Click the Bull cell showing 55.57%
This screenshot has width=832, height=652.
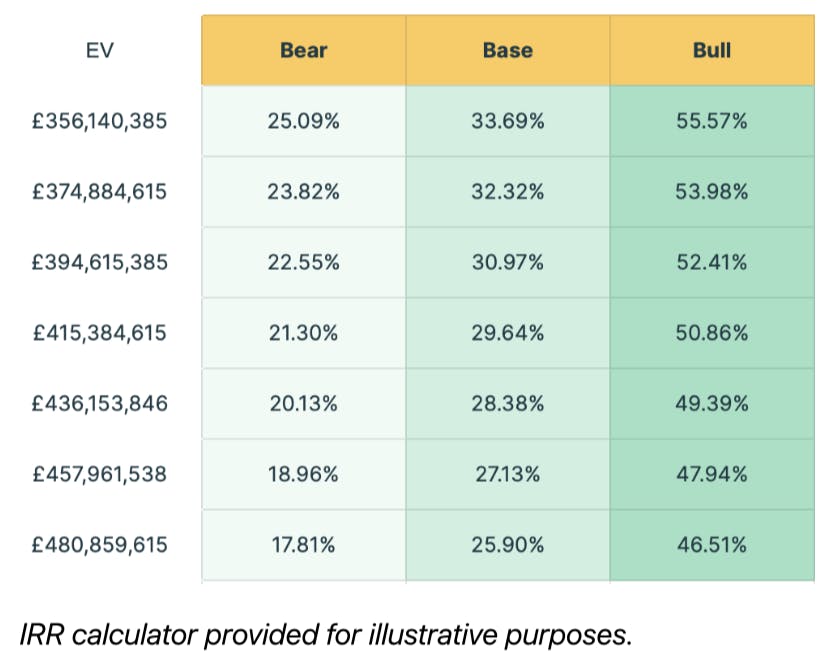711,121
